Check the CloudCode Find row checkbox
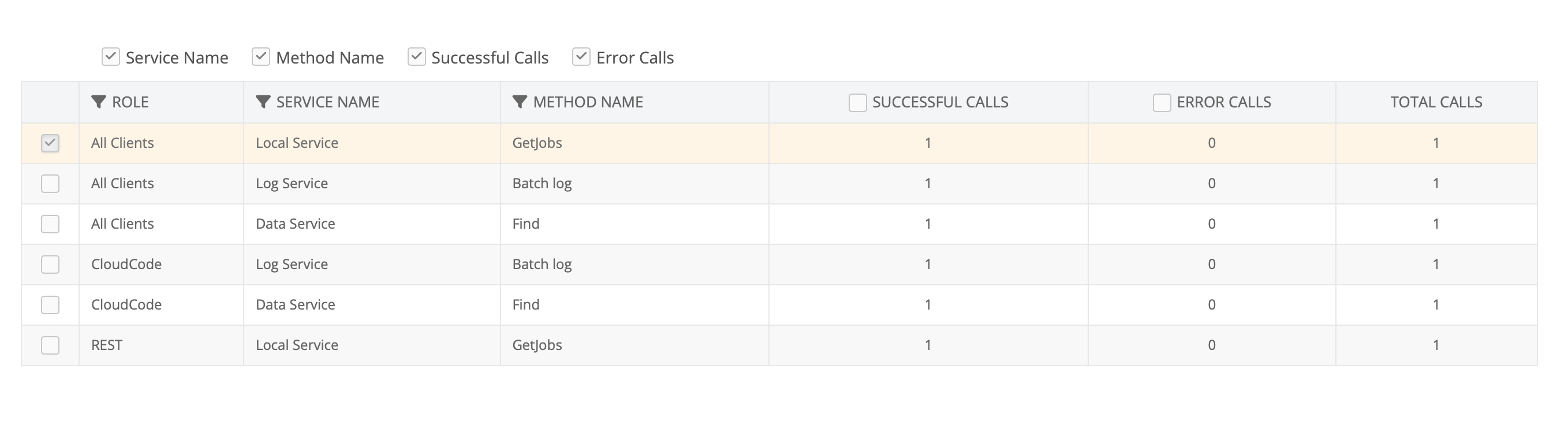 (x=50, y=305)
